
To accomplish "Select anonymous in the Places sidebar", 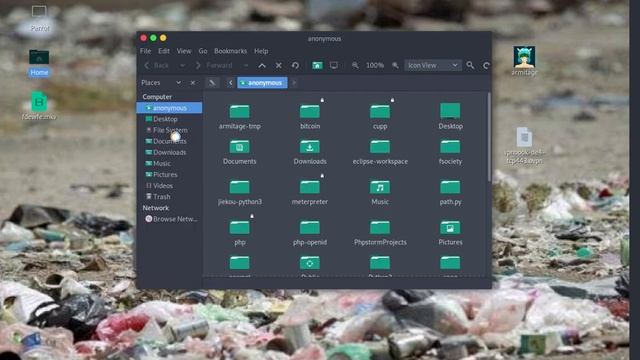I will tap(169, 108).
